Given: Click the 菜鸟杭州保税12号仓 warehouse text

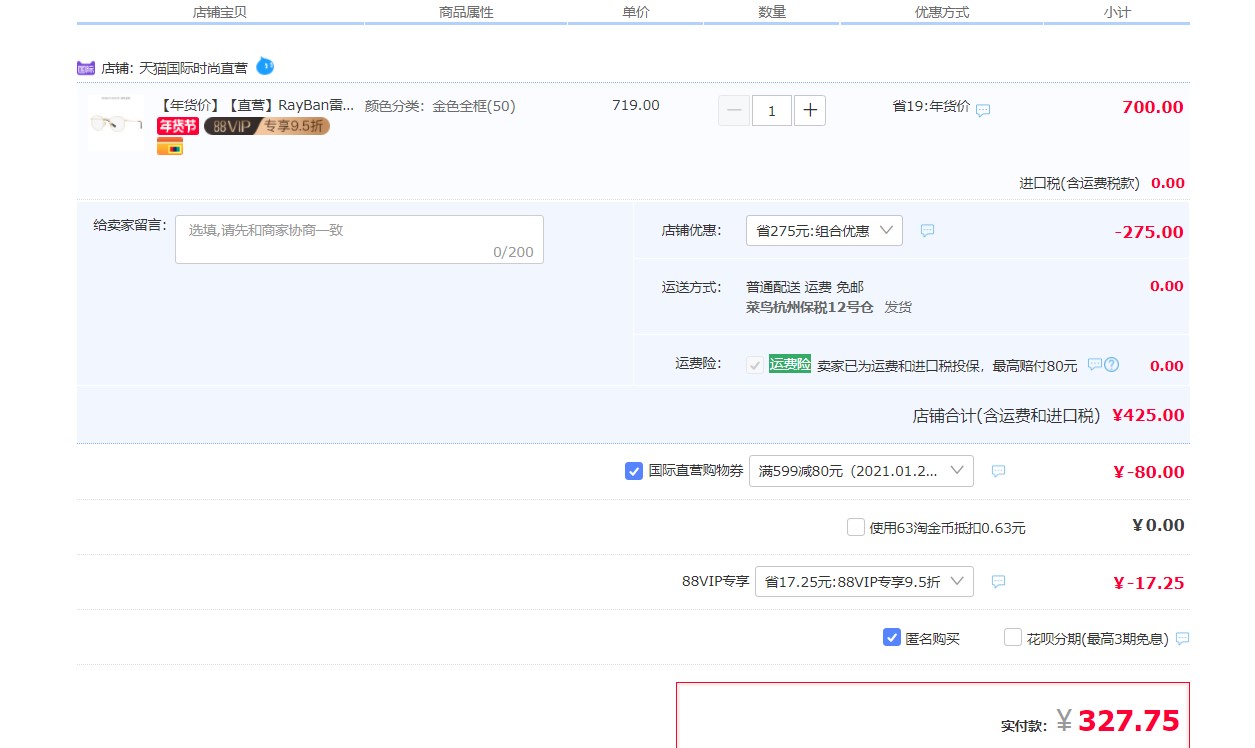Looking at the screenshot, I should click(809, 307).
